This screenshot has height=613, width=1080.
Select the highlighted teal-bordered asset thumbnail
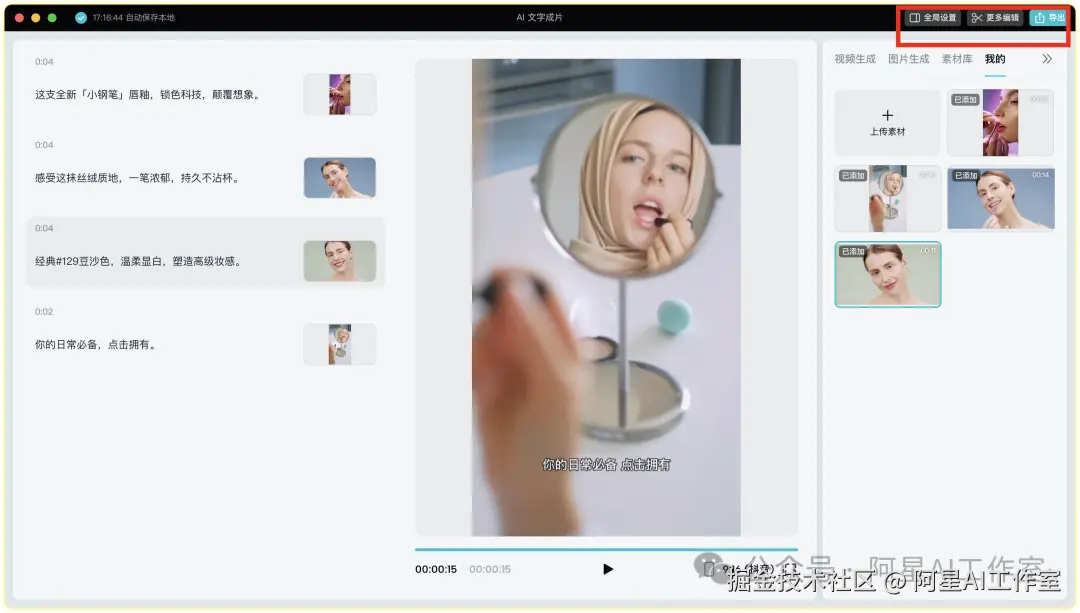[x=887, y=274]
